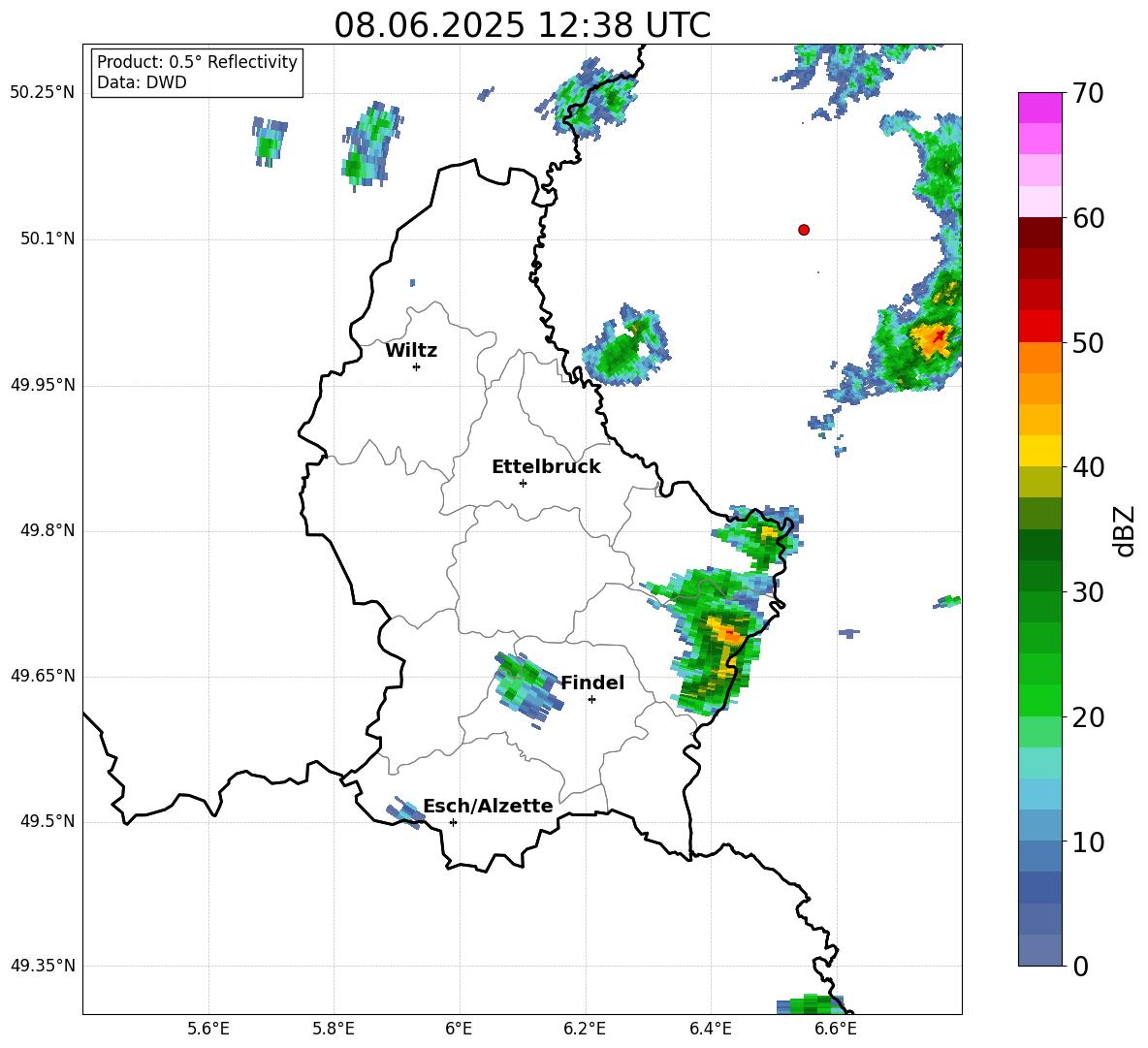Click the Data: DWD text
Image resolution: width=1148 pixels, height=1048 pixels.
tap(142, 82)
